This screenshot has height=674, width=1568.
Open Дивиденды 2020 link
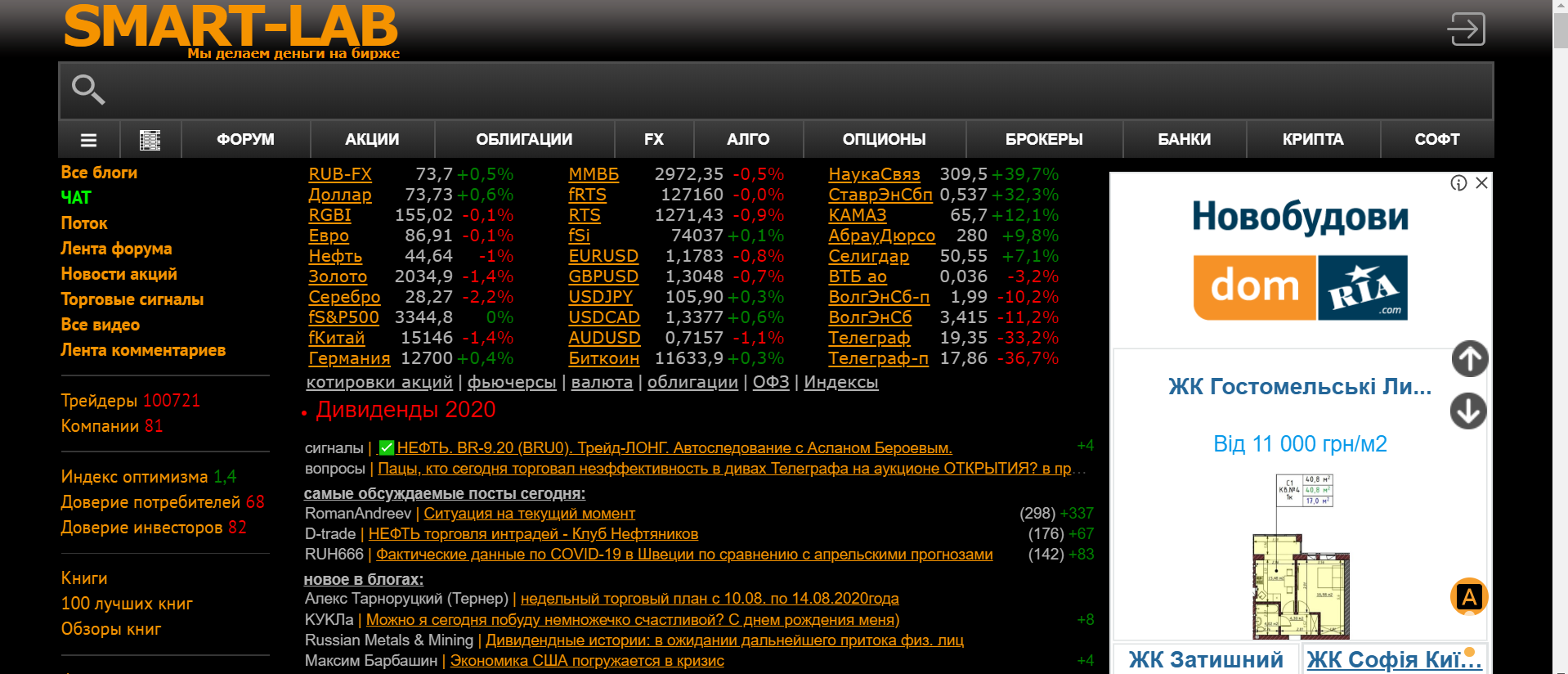coord(405,410)
